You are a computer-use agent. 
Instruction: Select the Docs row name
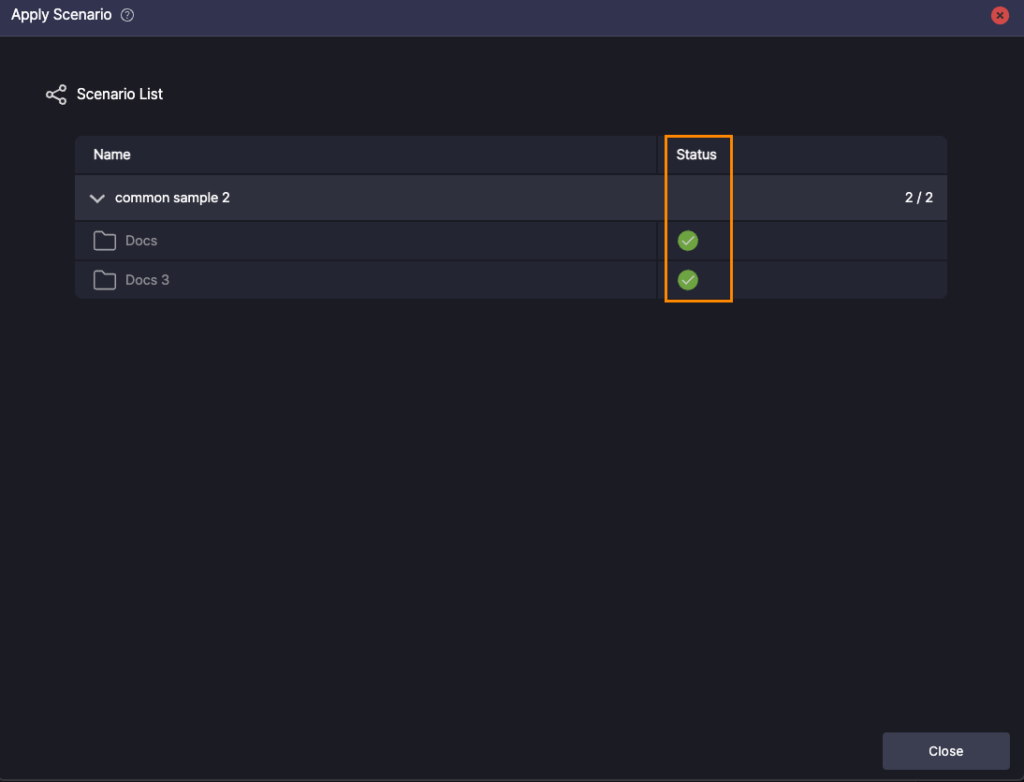(x=141, y=241)
